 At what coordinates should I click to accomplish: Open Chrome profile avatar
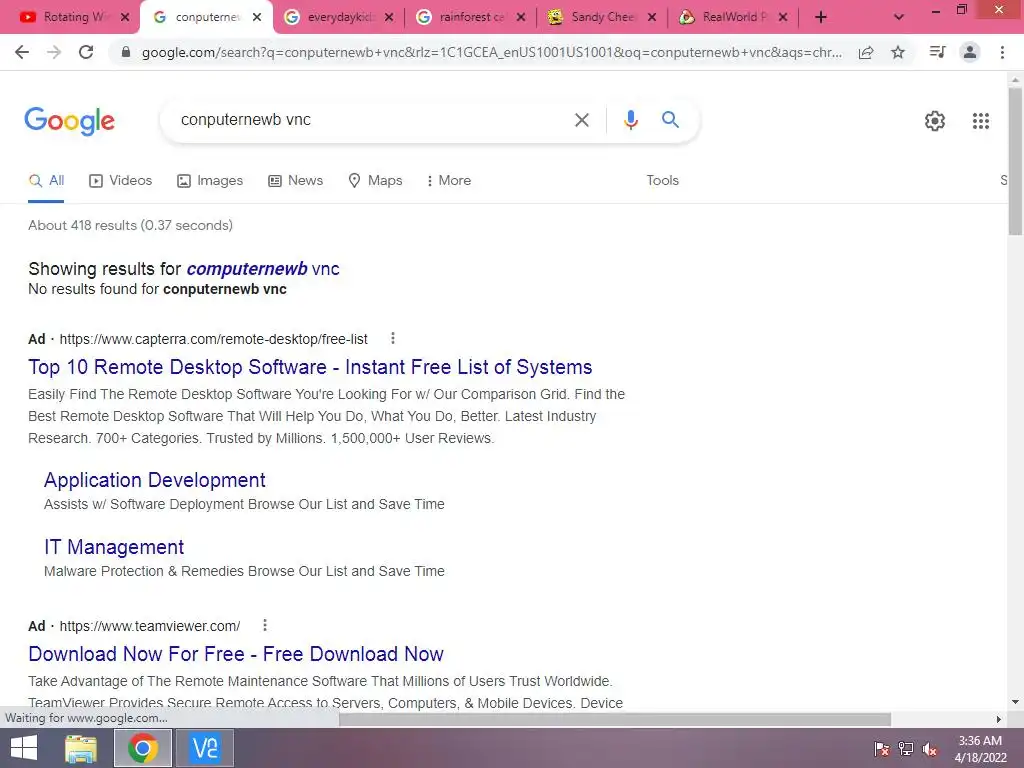tap(970, 52)
